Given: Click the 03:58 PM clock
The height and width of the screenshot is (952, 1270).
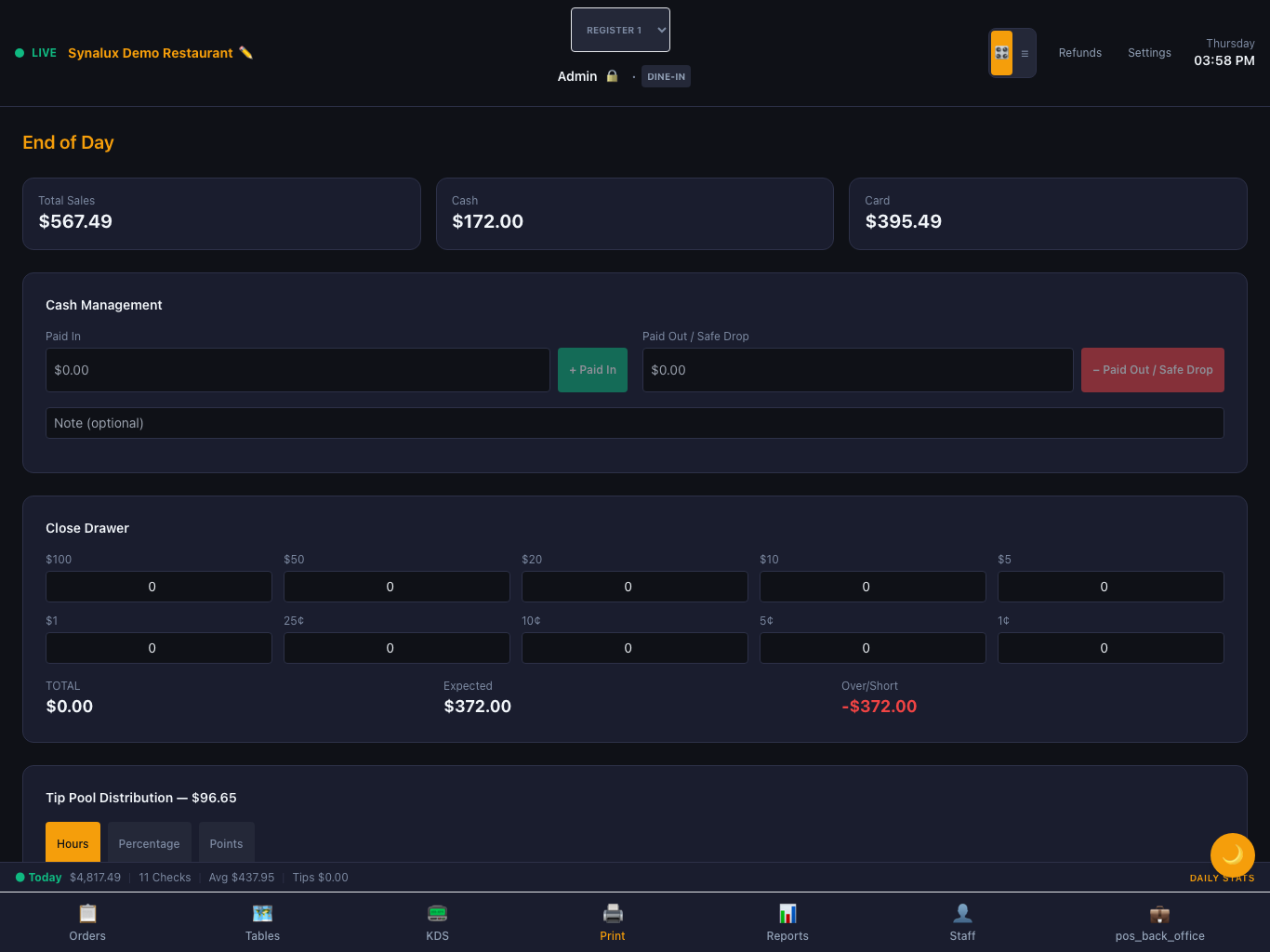Looking at the screenshot, I should tap(1224, 60).
